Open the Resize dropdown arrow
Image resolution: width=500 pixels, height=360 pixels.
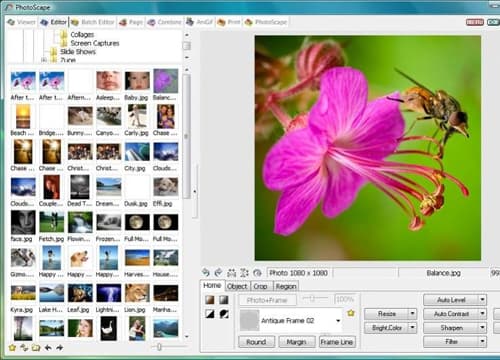click(413, 314)
